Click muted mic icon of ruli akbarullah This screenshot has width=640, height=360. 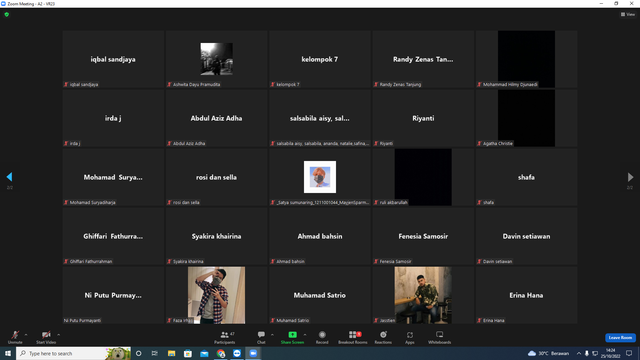coord(376,202)
